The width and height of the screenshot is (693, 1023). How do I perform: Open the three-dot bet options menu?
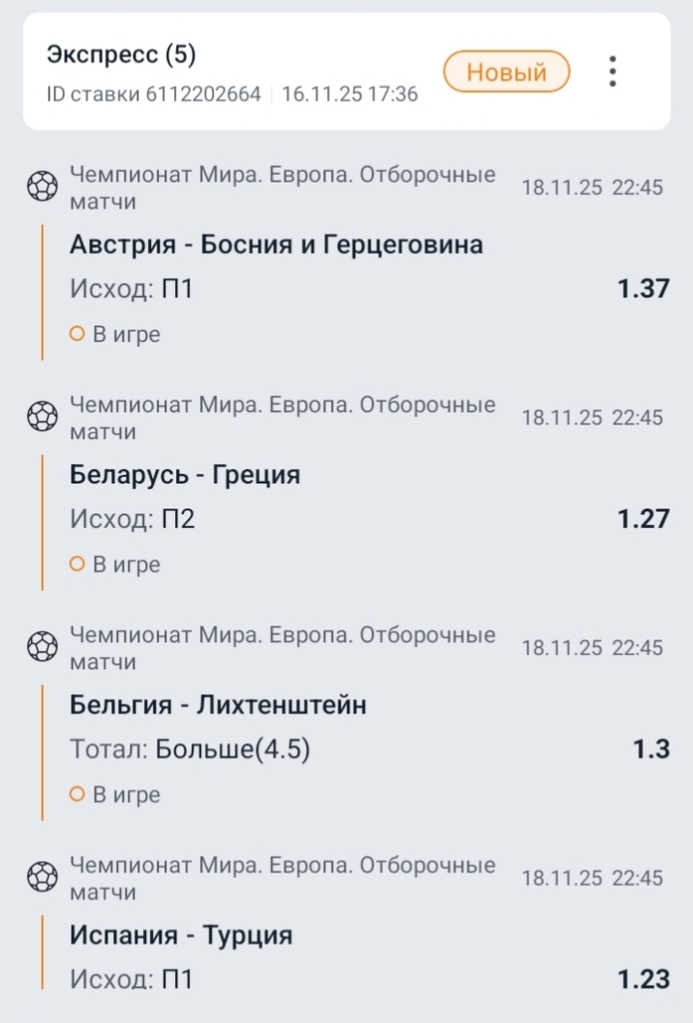click(612, 71)
